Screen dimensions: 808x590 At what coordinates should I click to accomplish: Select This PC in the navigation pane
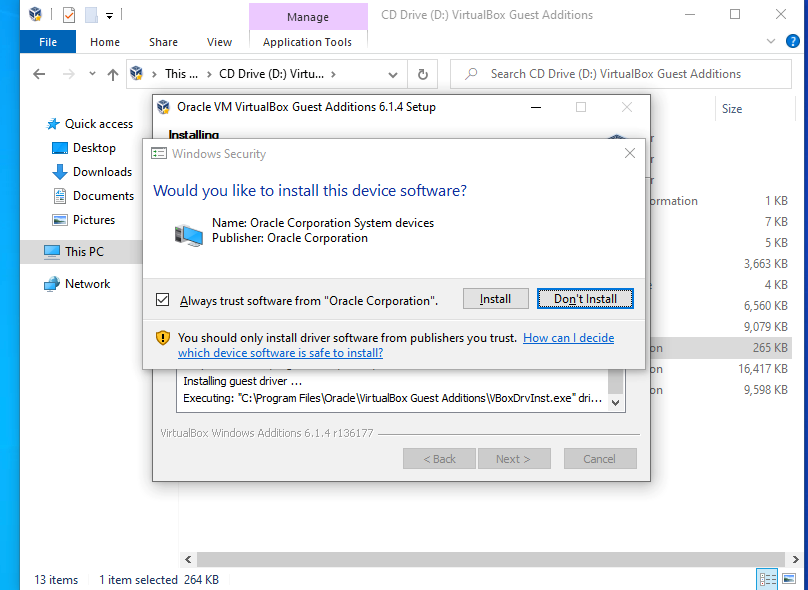coord(81,251)
